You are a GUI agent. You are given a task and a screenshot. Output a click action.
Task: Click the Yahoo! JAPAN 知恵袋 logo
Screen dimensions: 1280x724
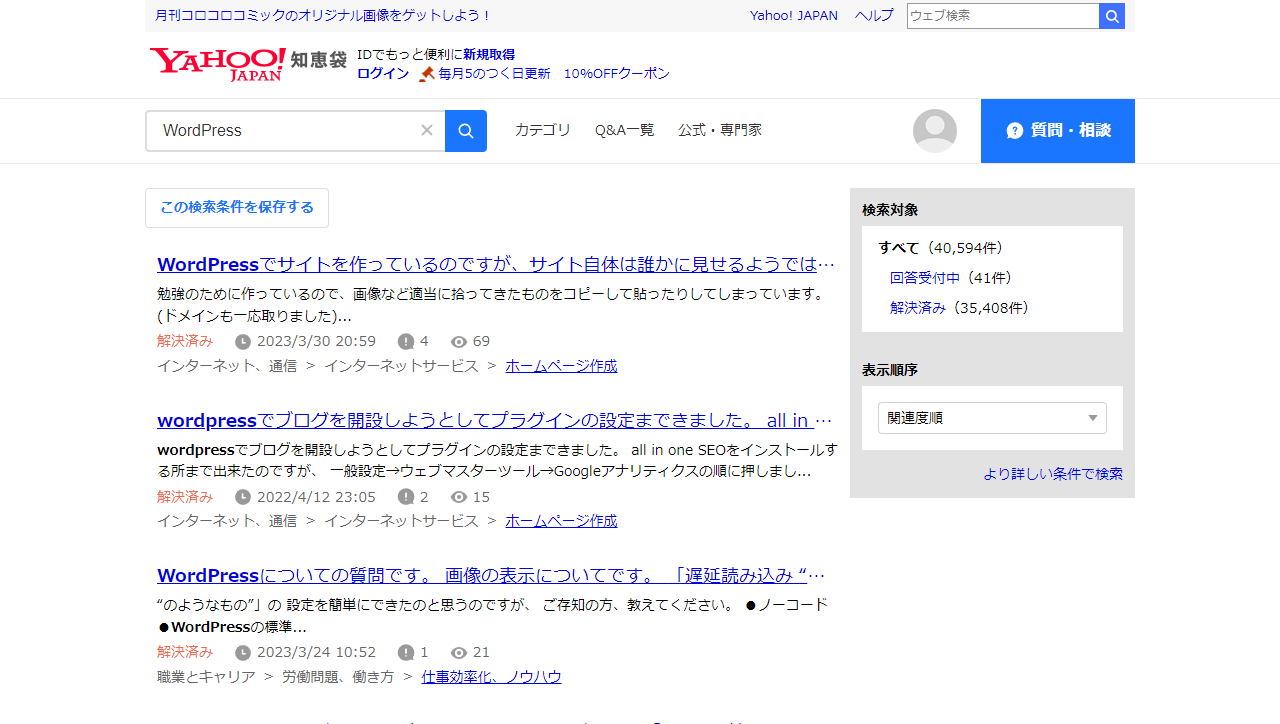point(248,64)
